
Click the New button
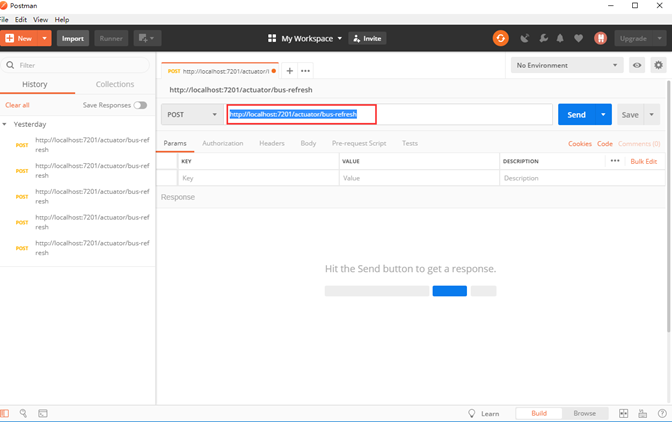click(x=19, y=38)
